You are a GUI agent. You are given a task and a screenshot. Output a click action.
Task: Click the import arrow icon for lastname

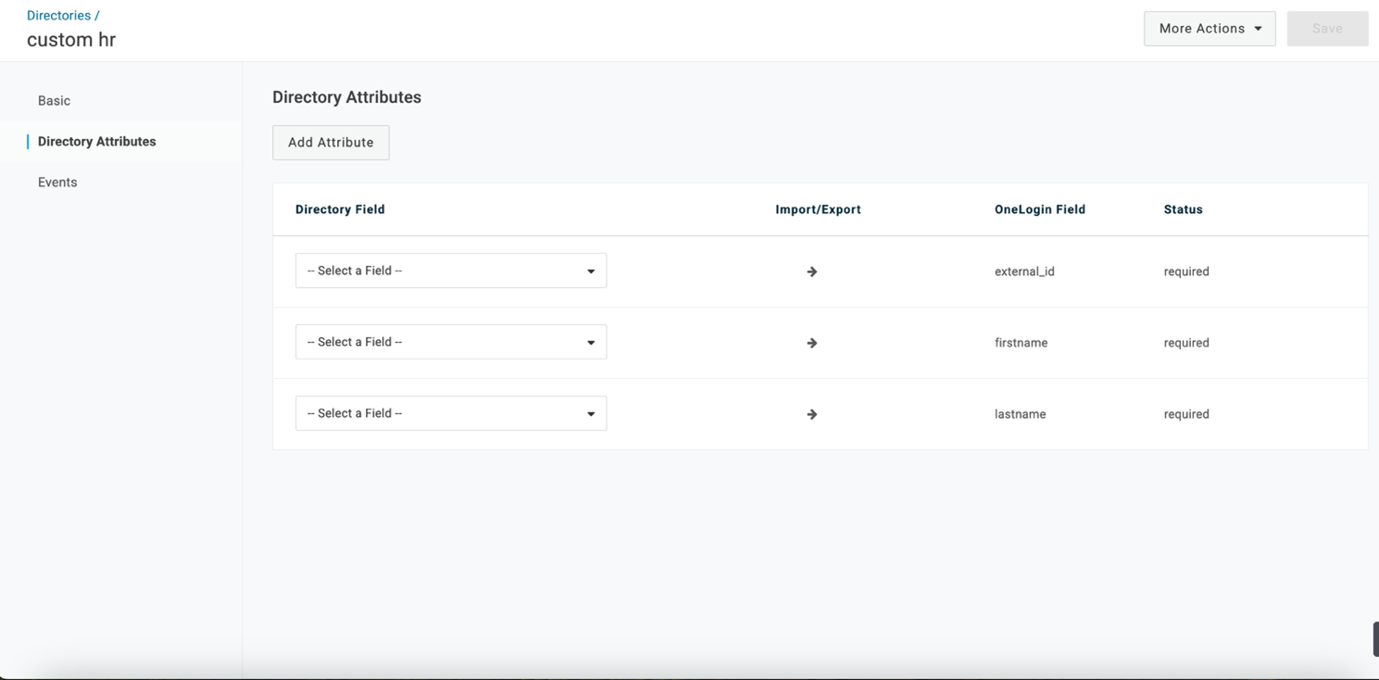coord(812,414)
